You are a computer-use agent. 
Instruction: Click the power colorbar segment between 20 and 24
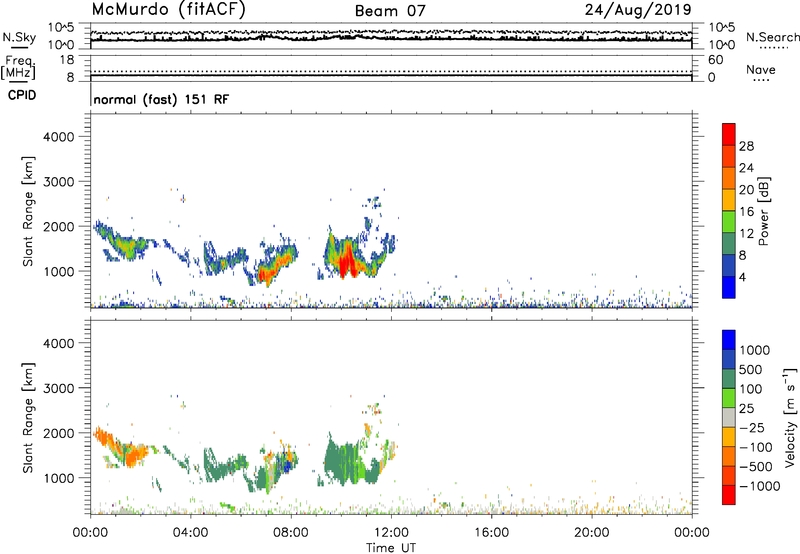729,178
